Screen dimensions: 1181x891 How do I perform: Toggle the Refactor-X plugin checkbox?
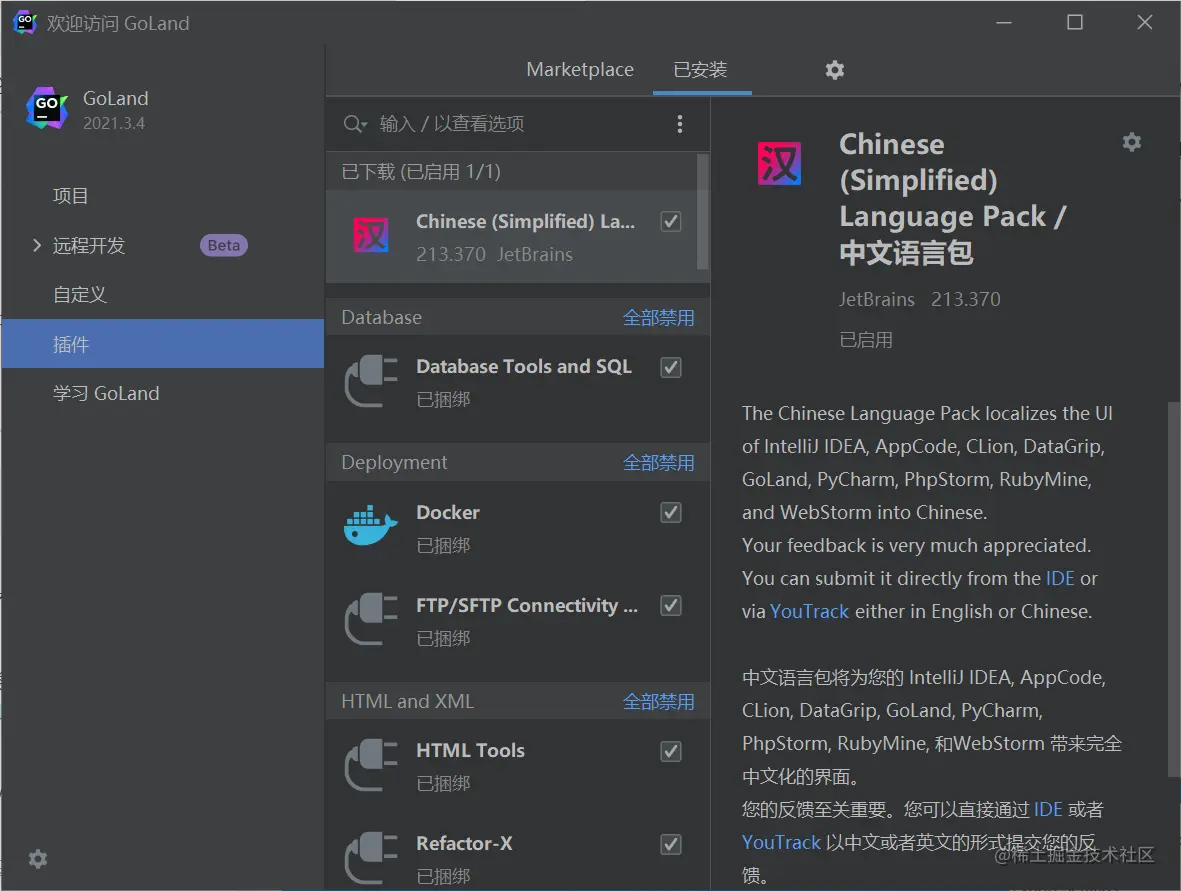click(x=671, y=844)
